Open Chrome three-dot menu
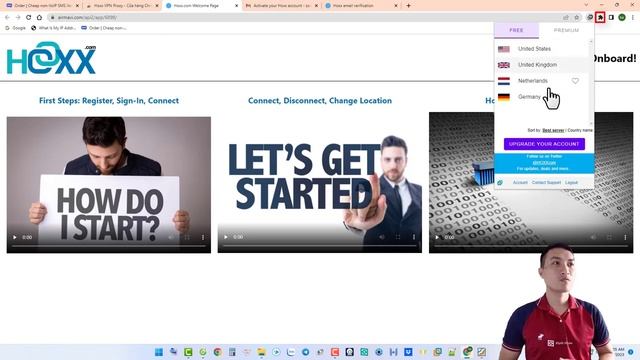The width and height of the screenshot is (640, 360). tap(633, 18)
